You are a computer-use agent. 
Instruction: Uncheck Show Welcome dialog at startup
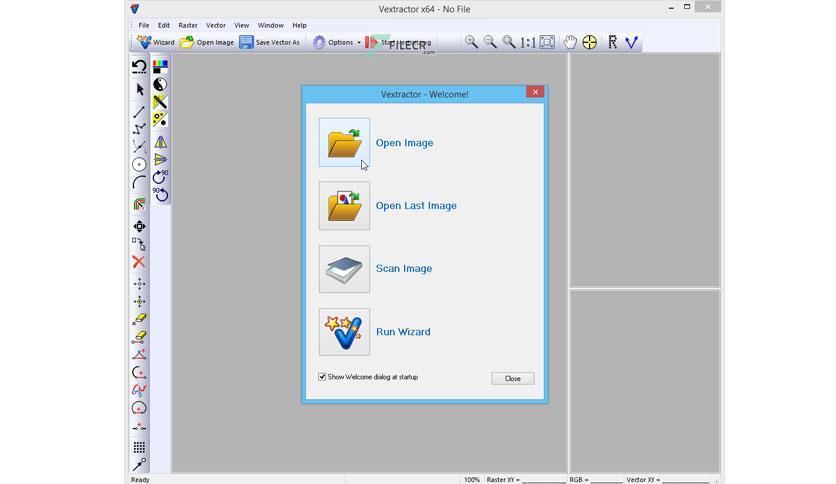tap(322, 377)
